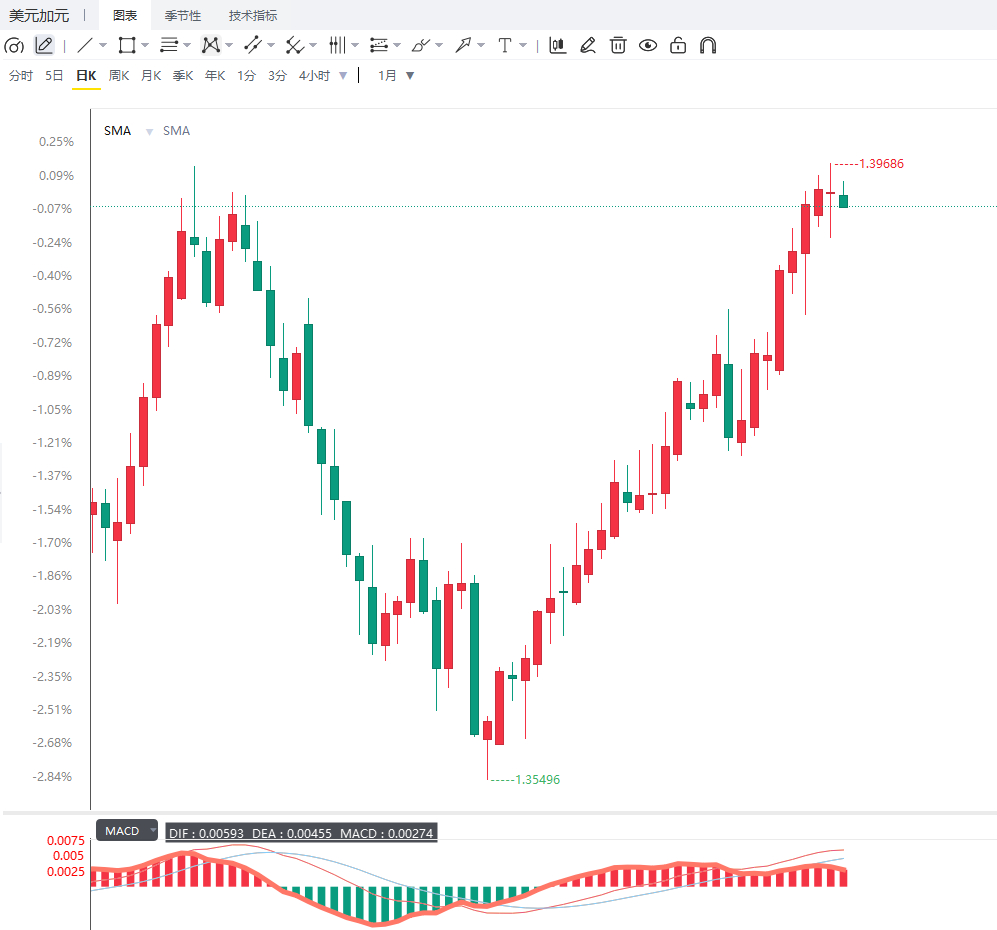Toggle the lock drawings icon

pos(678,46)
